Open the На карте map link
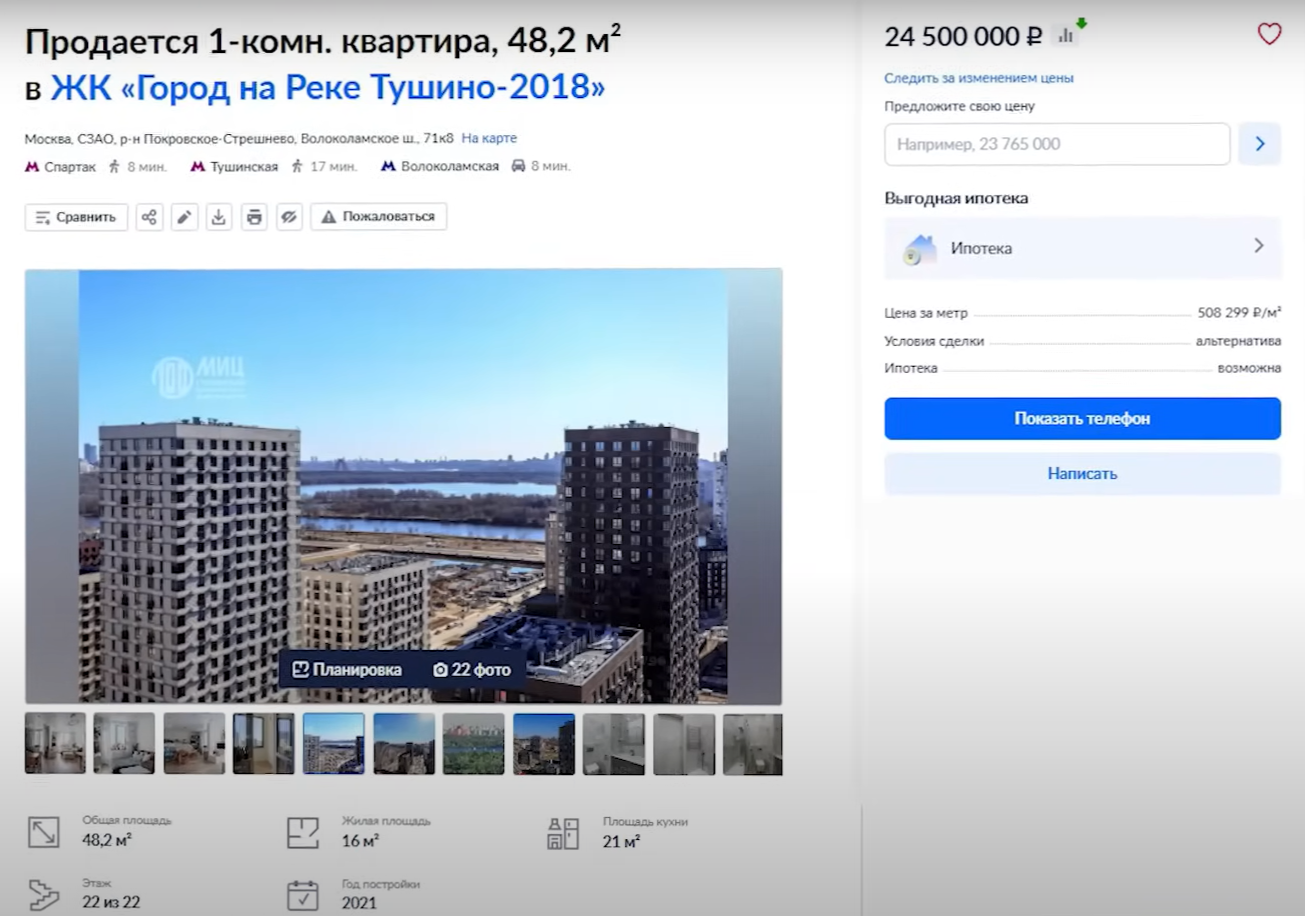Viewport: 1305px width, 916px height. 489,138
